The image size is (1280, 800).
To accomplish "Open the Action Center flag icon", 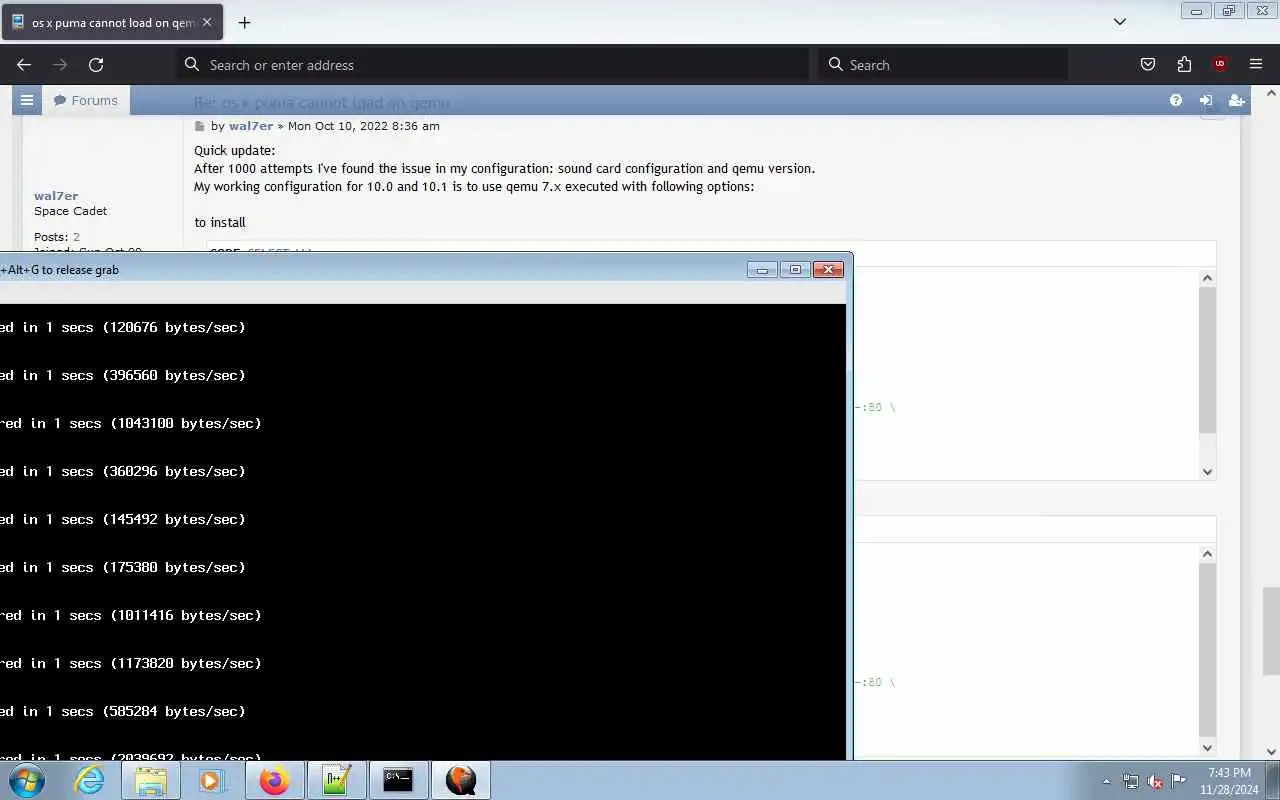I will coord(1179,781).
